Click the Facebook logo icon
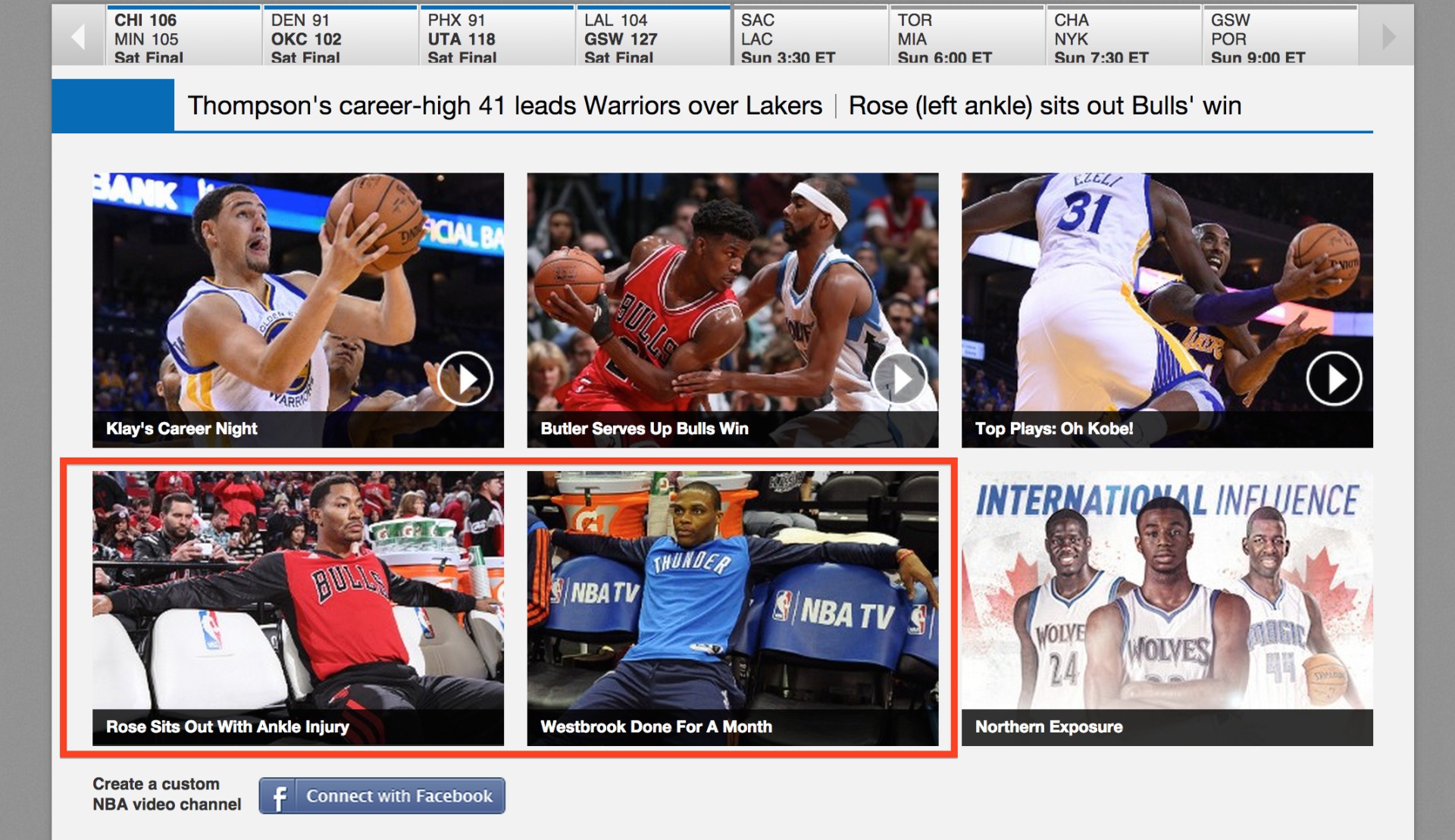This screenshot has height=840, width=1455. [278, 796]
